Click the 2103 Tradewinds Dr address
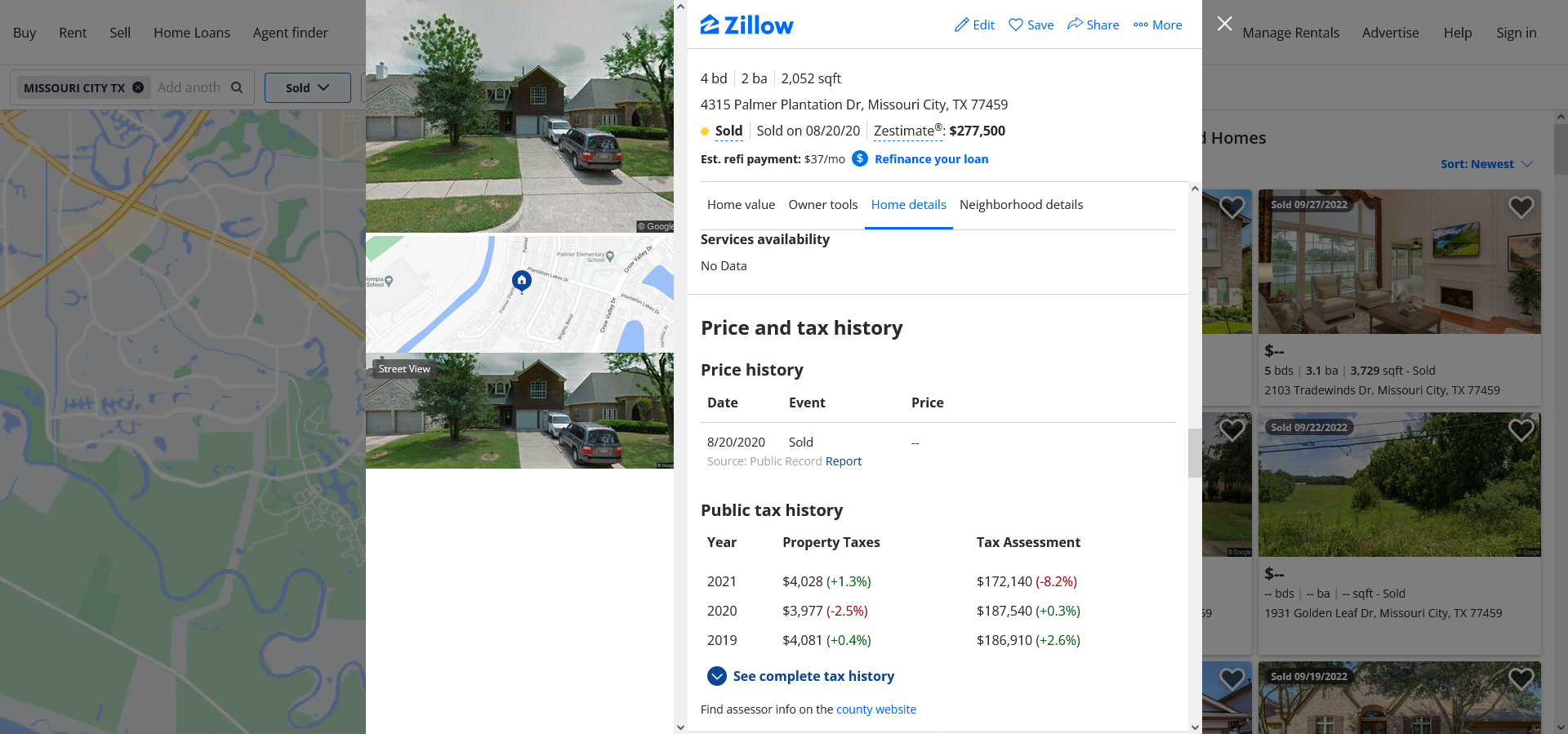Viewport: 1568px width, 734px height. [x=1382, y=390]
